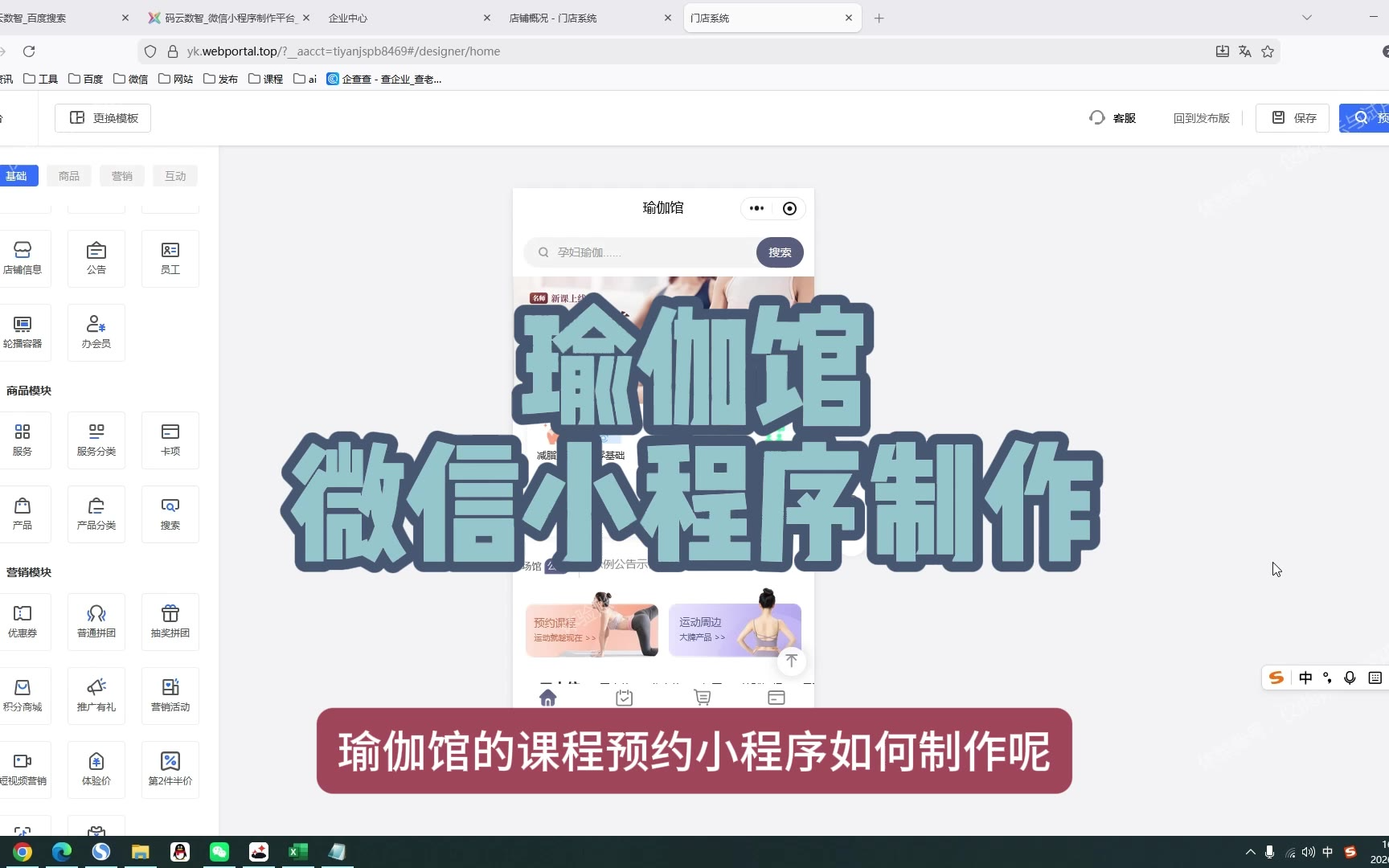This screenshot has height=868, width=1389.
Task: Open 客服 customer service
Action: (x=1112, y=118)
